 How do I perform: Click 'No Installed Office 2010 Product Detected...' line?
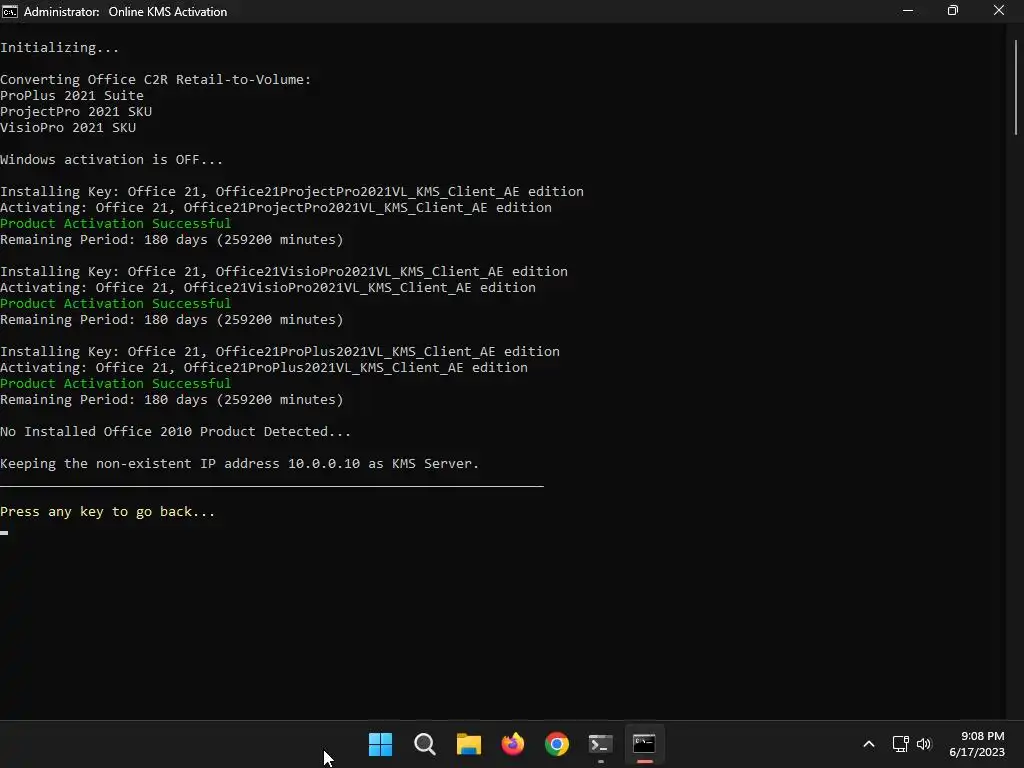(x=176, y=432)
